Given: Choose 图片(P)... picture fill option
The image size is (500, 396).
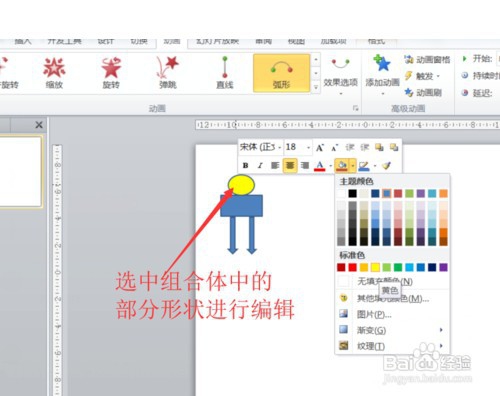Looking at the screenshot, I should 392,314.
